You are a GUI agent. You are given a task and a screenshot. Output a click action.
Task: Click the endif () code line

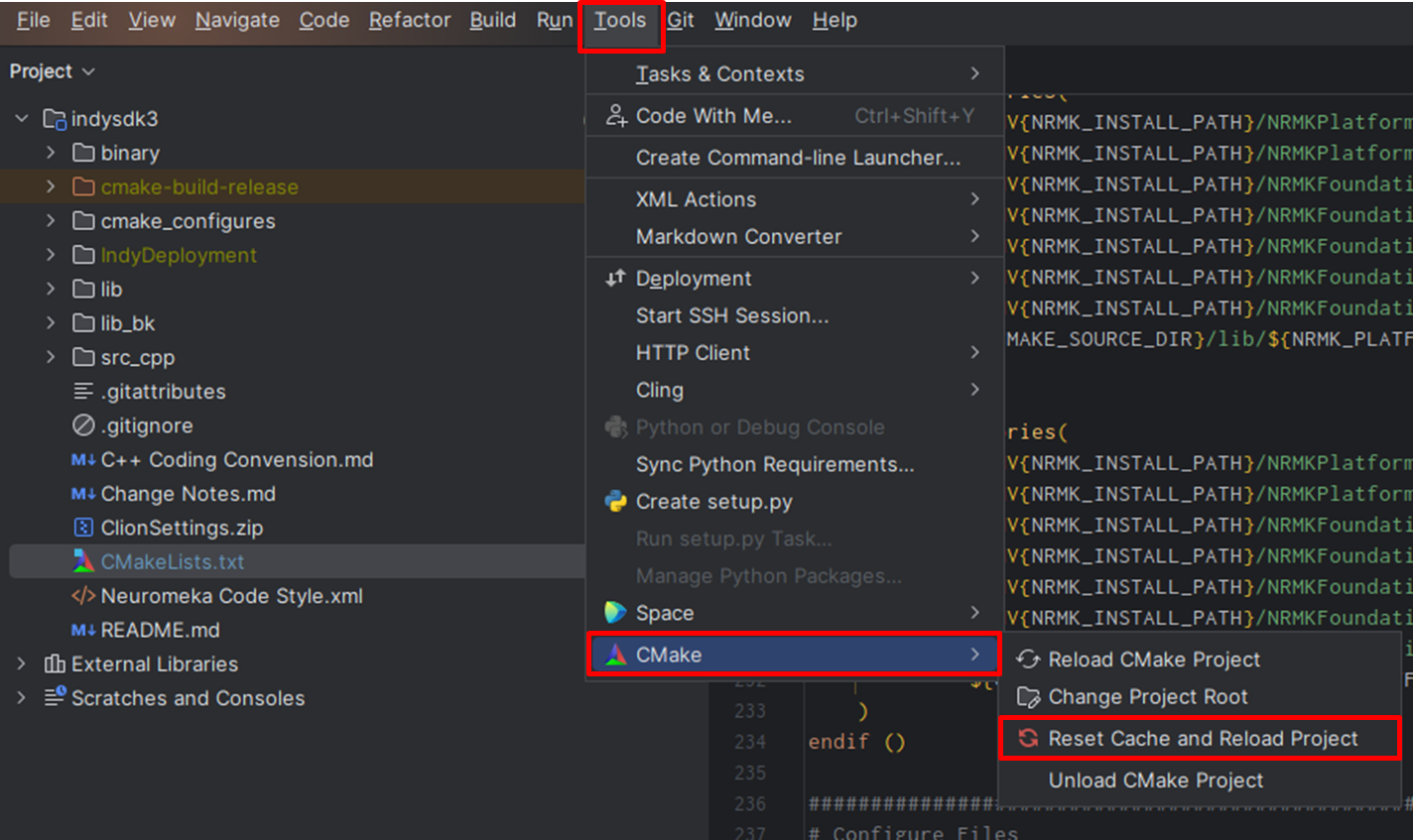point(856,742)
